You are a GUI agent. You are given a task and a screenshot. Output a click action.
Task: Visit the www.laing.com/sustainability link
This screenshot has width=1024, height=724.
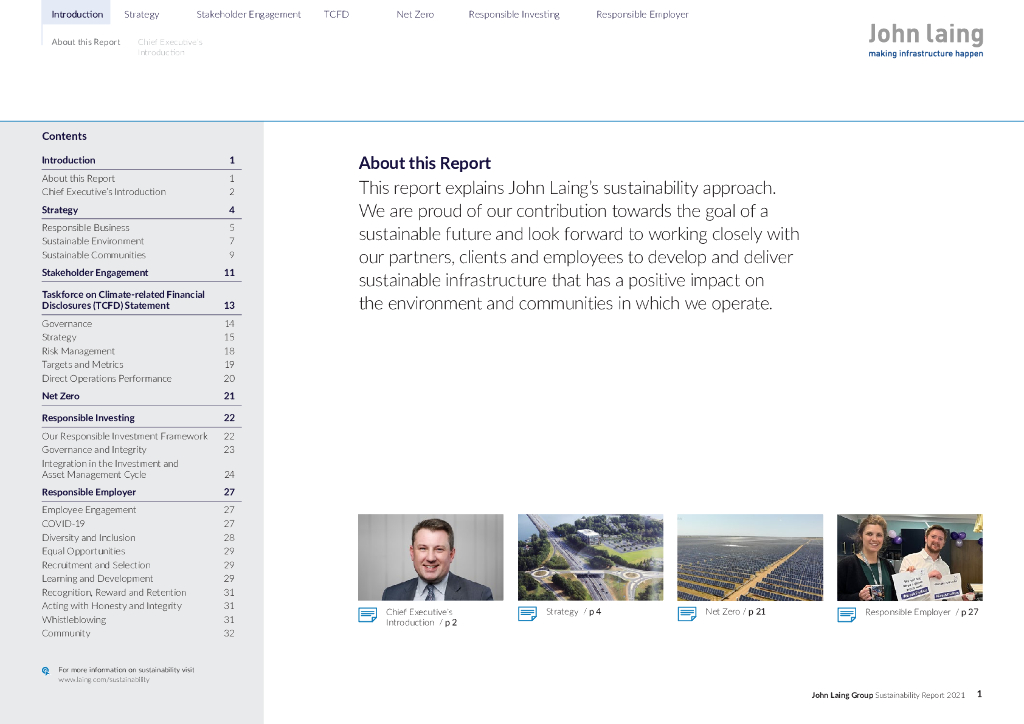pos(104,680)
